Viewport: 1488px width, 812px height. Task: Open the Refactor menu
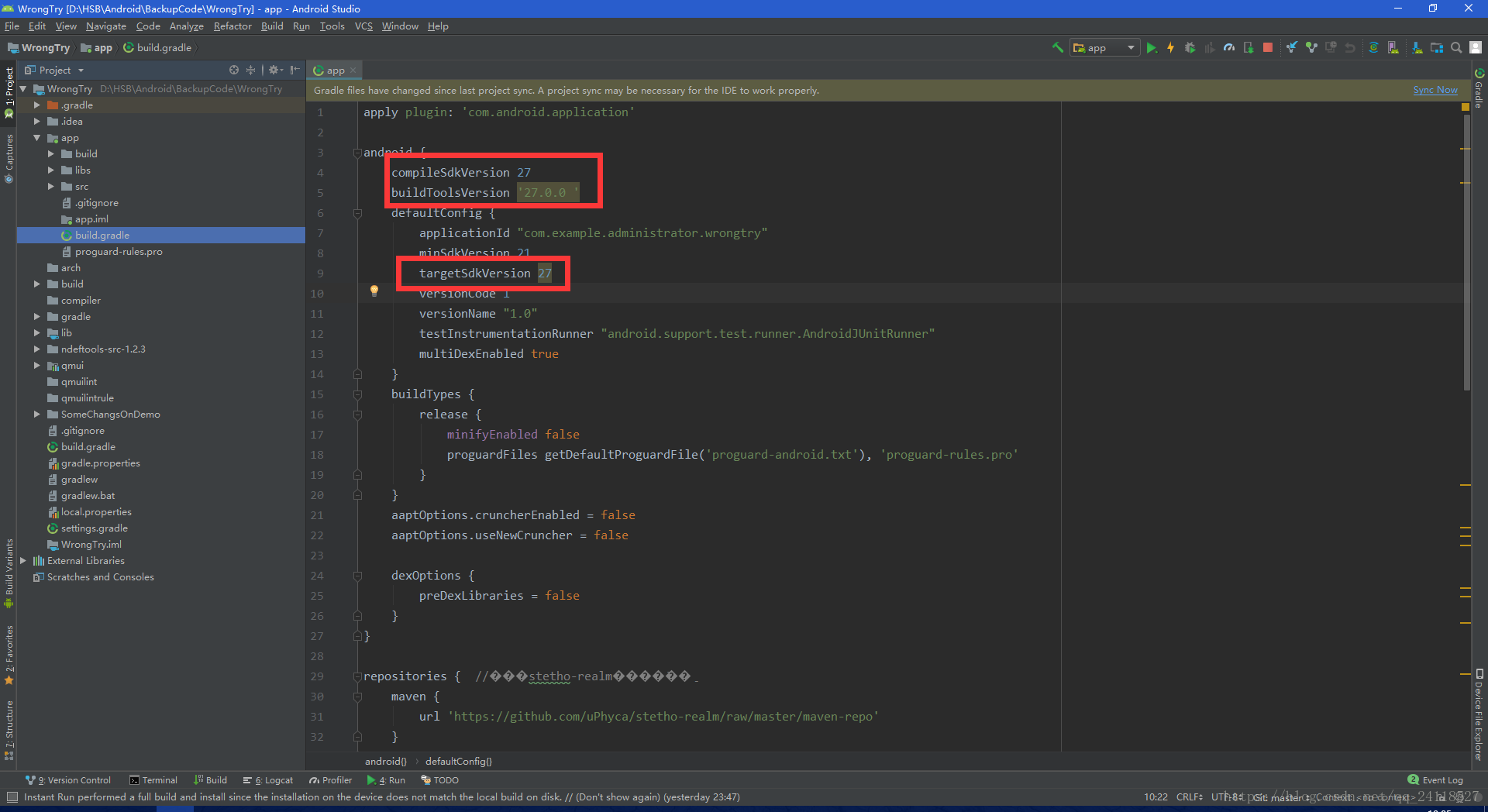(x=232, y=26)
